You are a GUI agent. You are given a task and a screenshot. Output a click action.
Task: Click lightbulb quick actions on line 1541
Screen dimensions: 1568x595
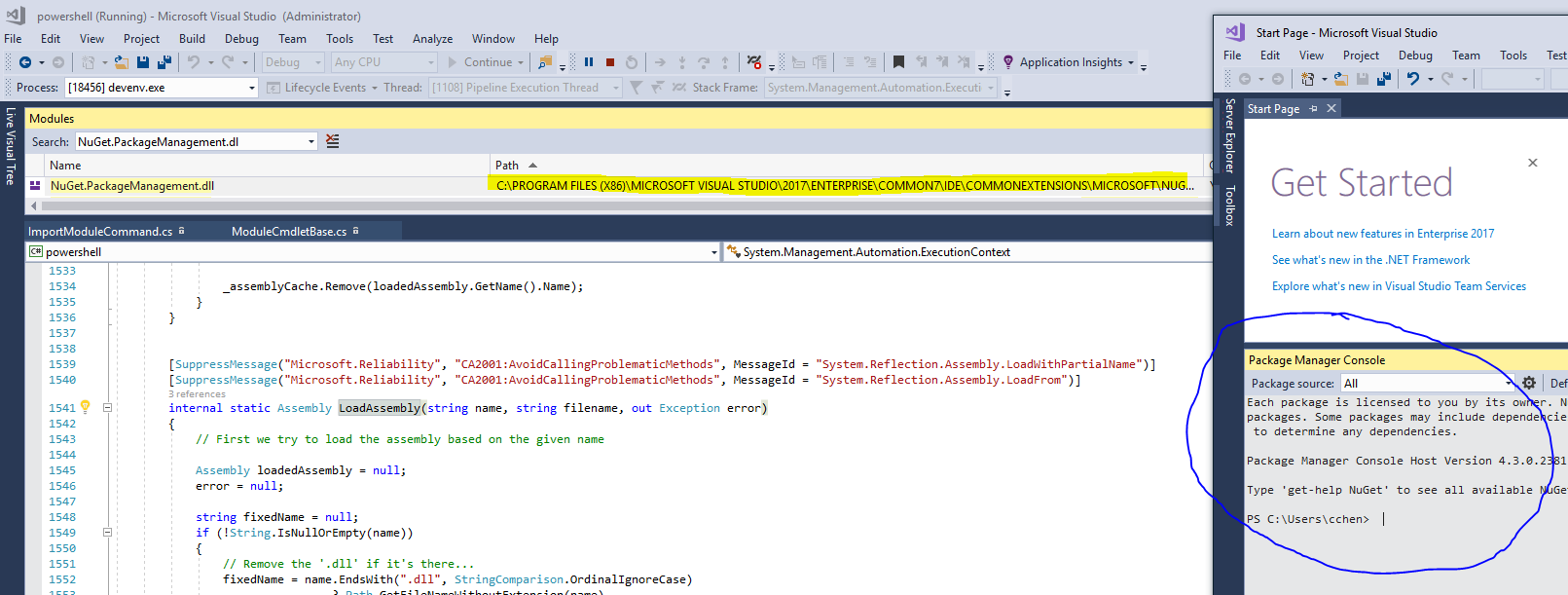85,407
